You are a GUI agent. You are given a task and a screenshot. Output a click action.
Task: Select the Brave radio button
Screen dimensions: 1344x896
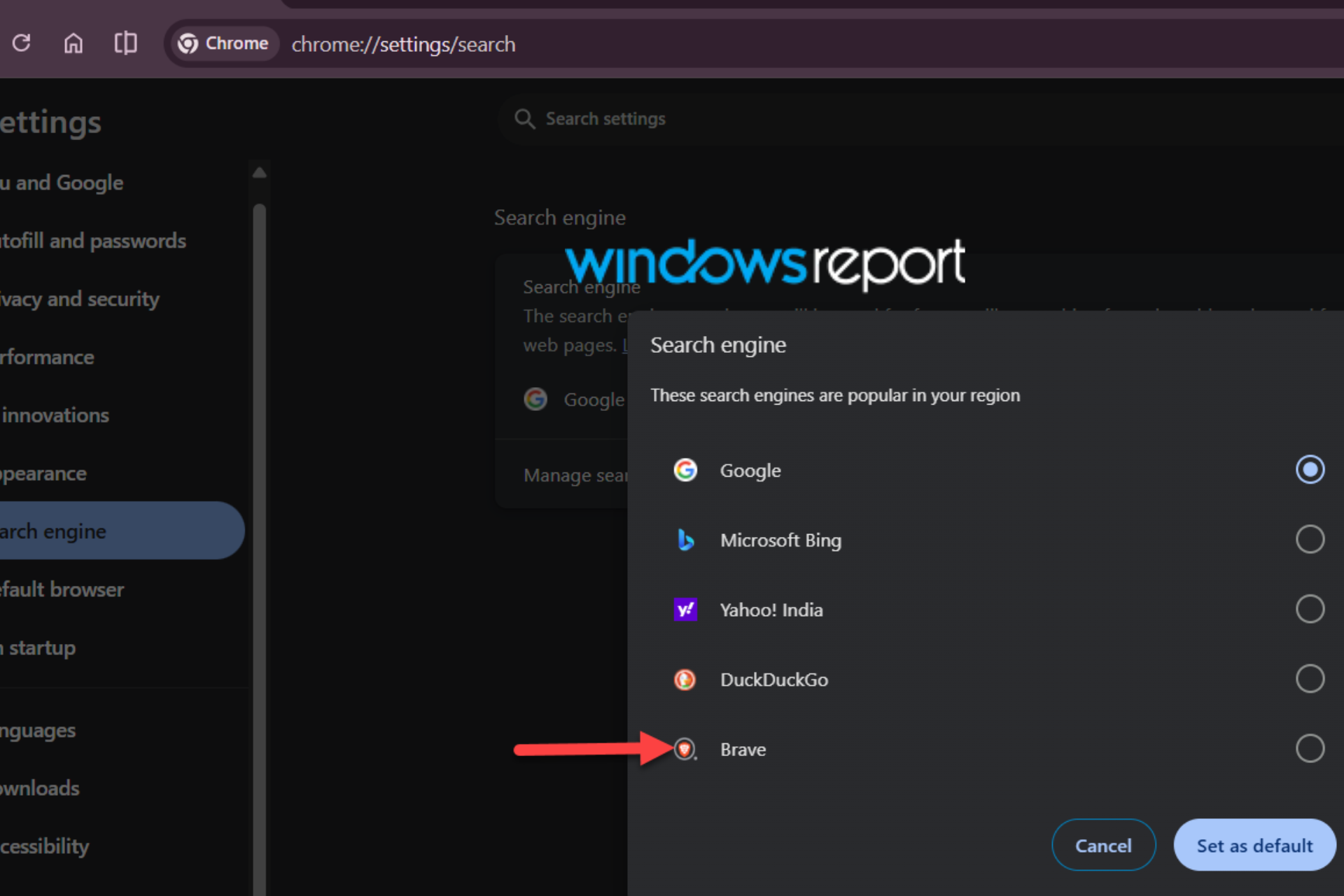pyautogui.click(x=1310, y=748)
